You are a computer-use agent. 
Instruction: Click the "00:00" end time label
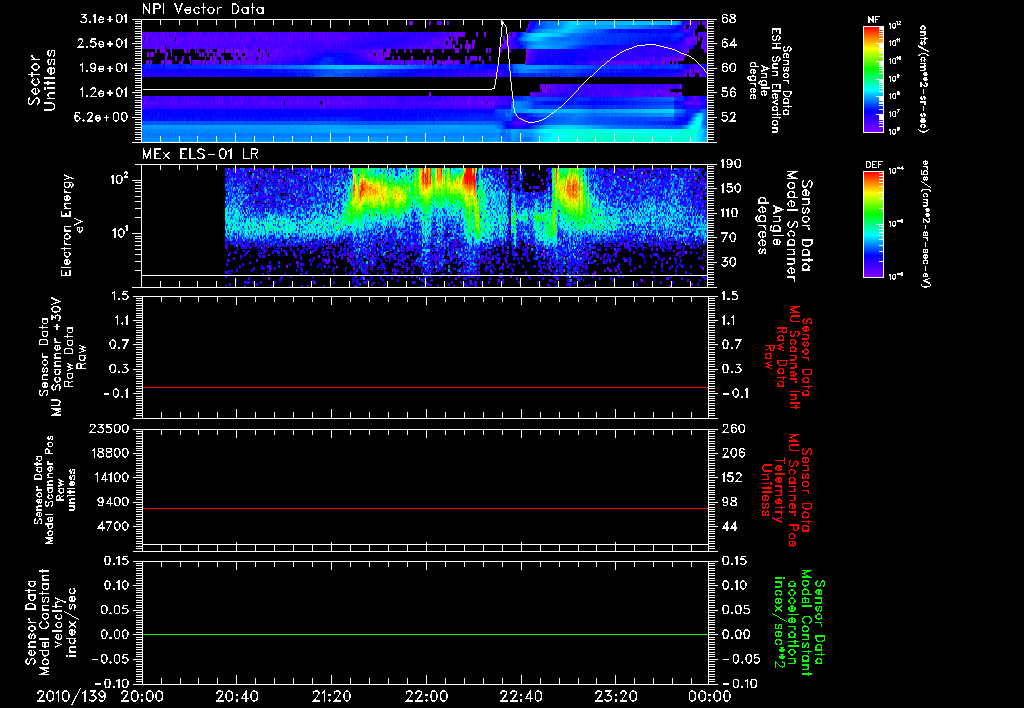[x=710, y=696]
